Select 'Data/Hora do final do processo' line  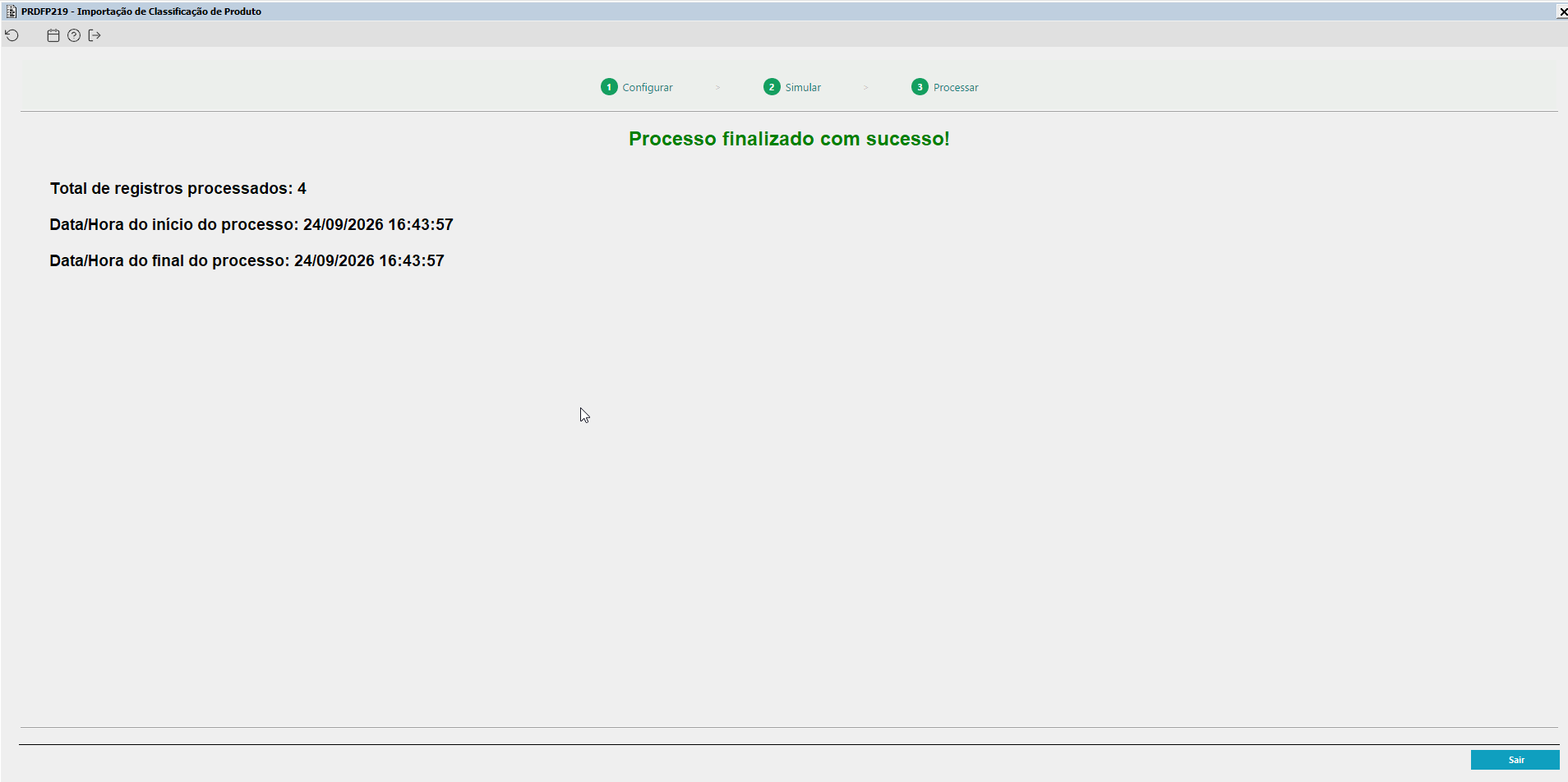tap(247, 260)
